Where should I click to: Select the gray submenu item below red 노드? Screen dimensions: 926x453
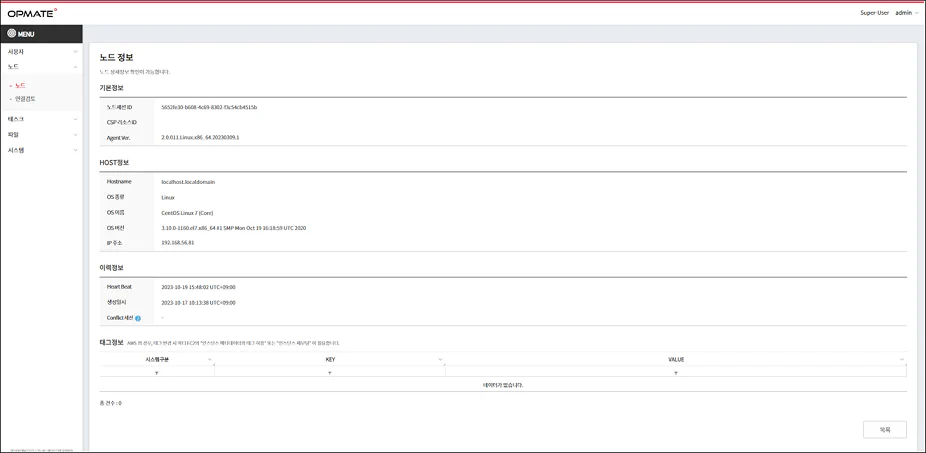[25, 99]
